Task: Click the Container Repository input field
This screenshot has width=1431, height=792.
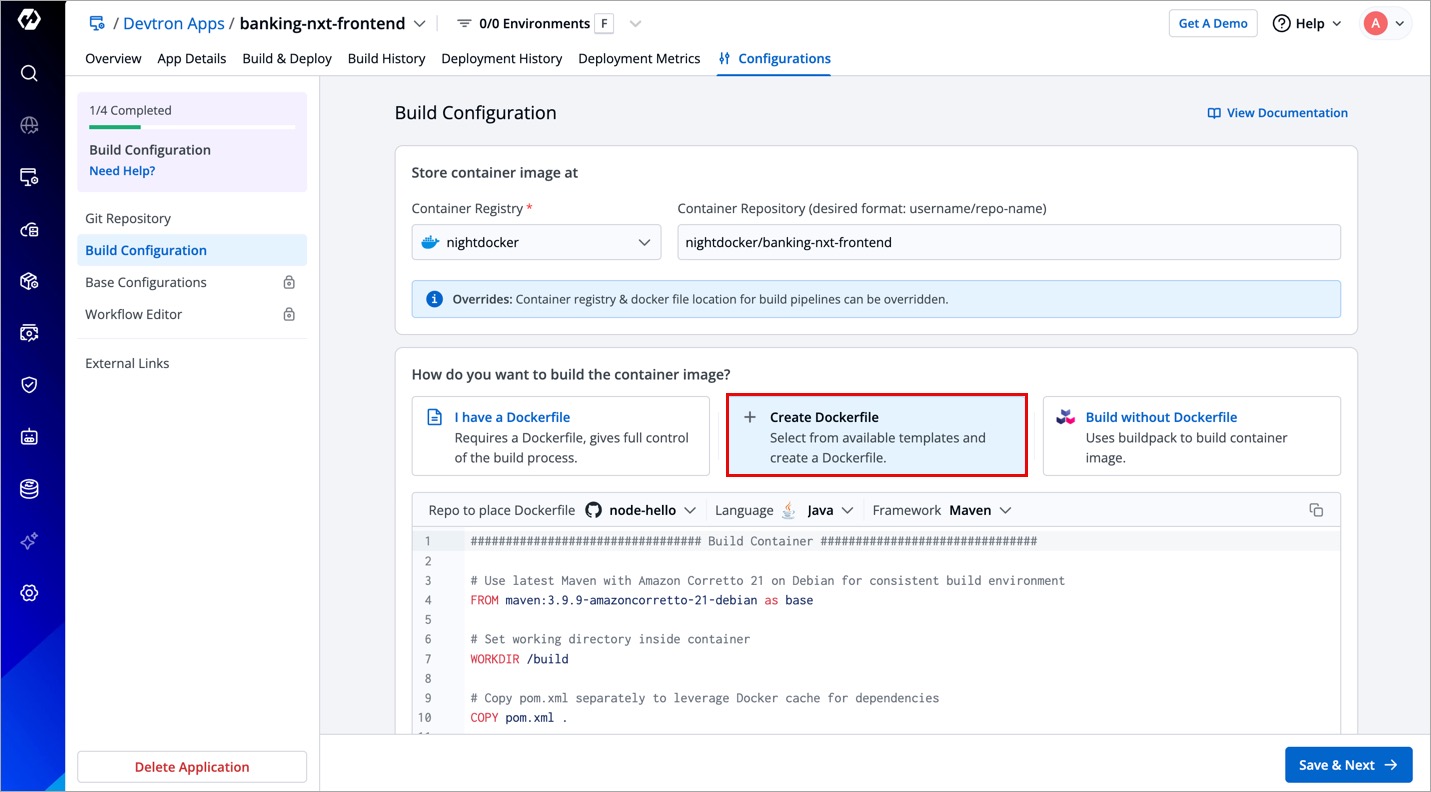Action: tap(1008, 242)
